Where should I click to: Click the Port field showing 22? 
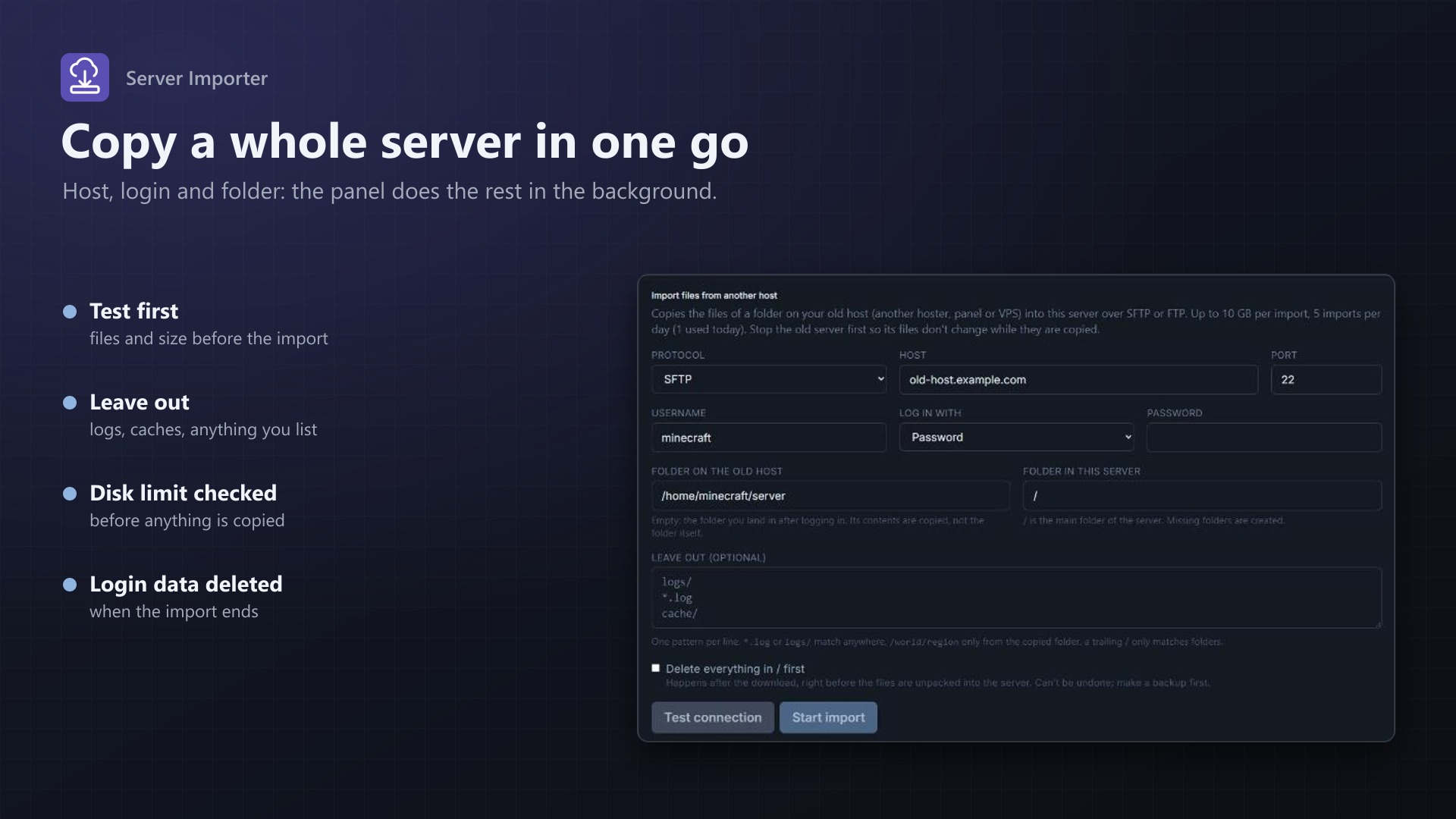pyautogui.click(x=1326, y=380)
